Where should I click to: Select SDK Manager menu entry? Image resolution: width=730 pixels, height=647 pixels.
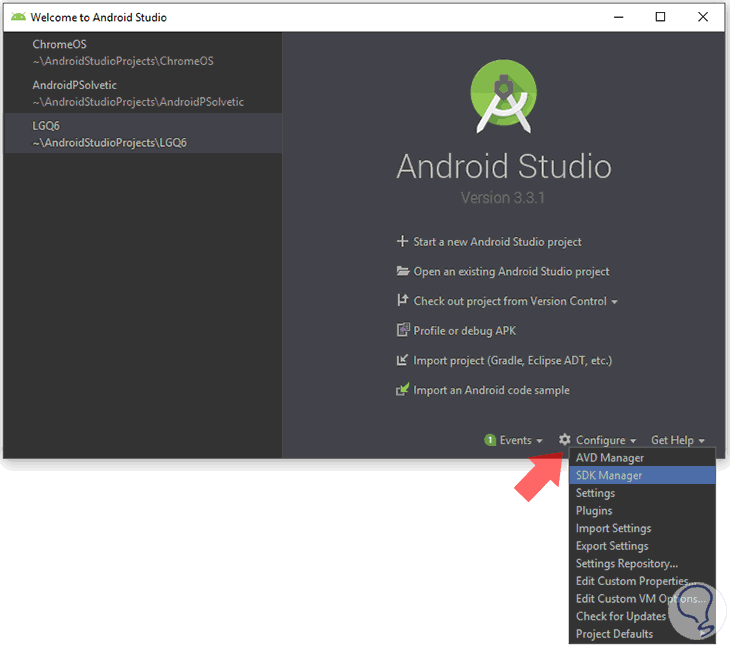coord(642,475)
